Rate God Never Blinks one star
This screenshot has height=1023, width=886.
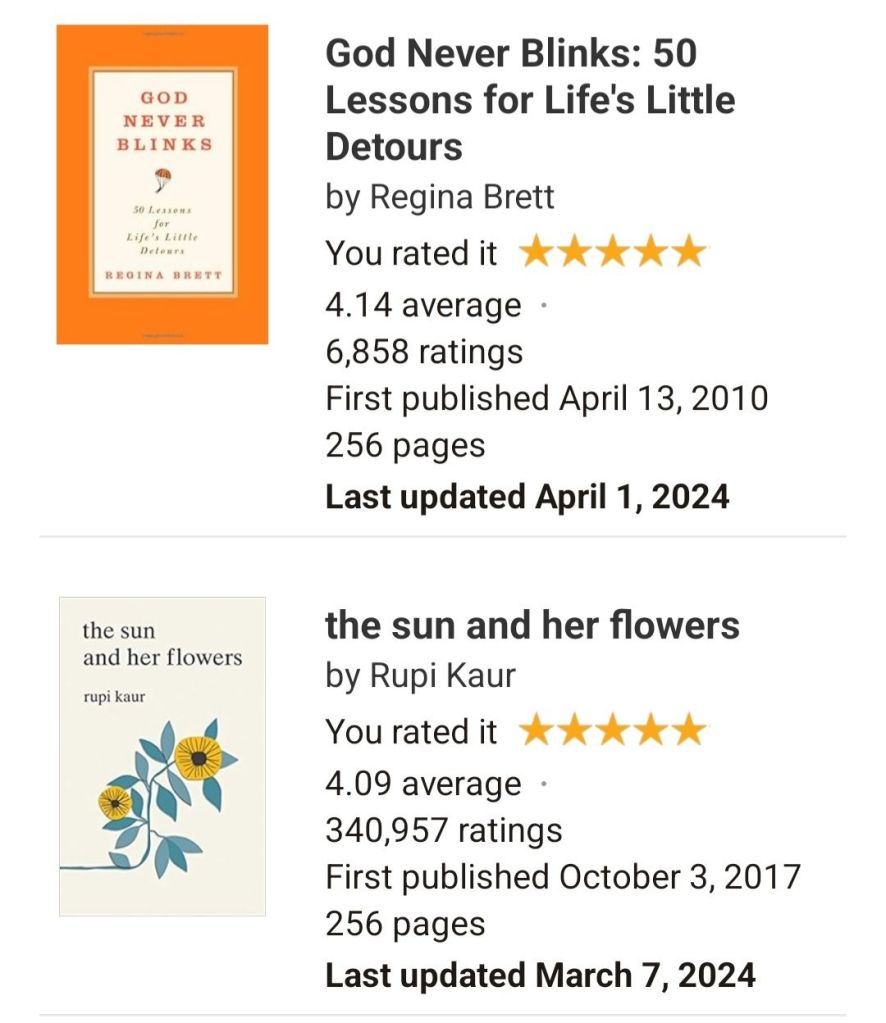536,253
